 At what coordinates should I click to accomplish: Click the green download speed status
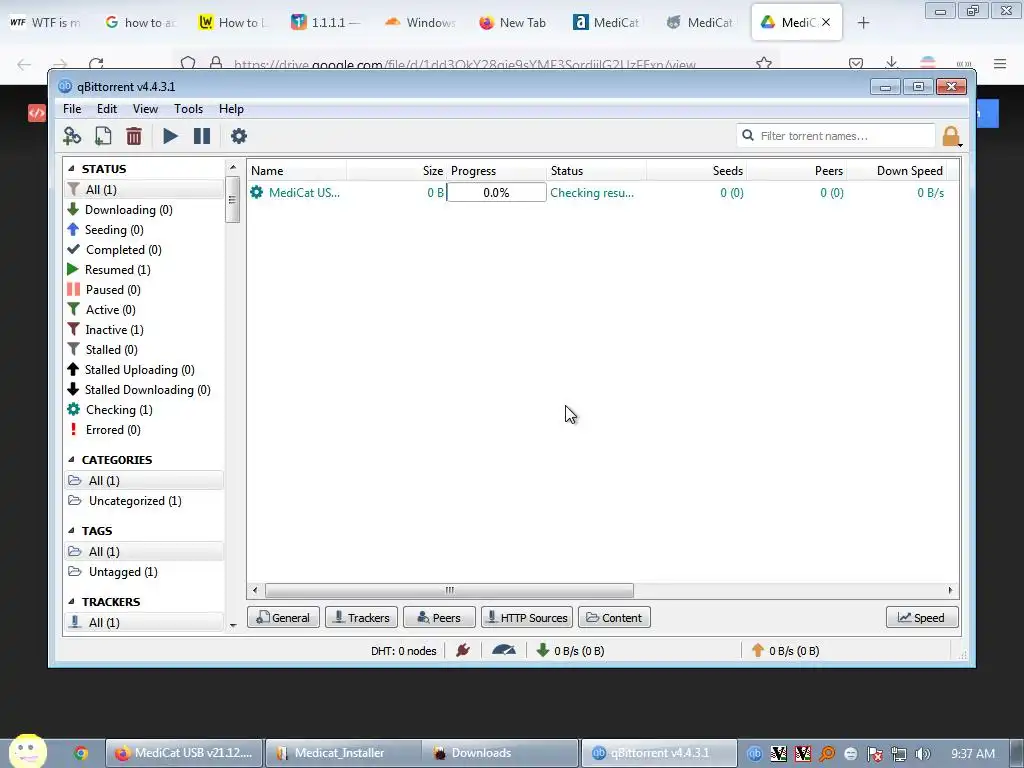570,650
